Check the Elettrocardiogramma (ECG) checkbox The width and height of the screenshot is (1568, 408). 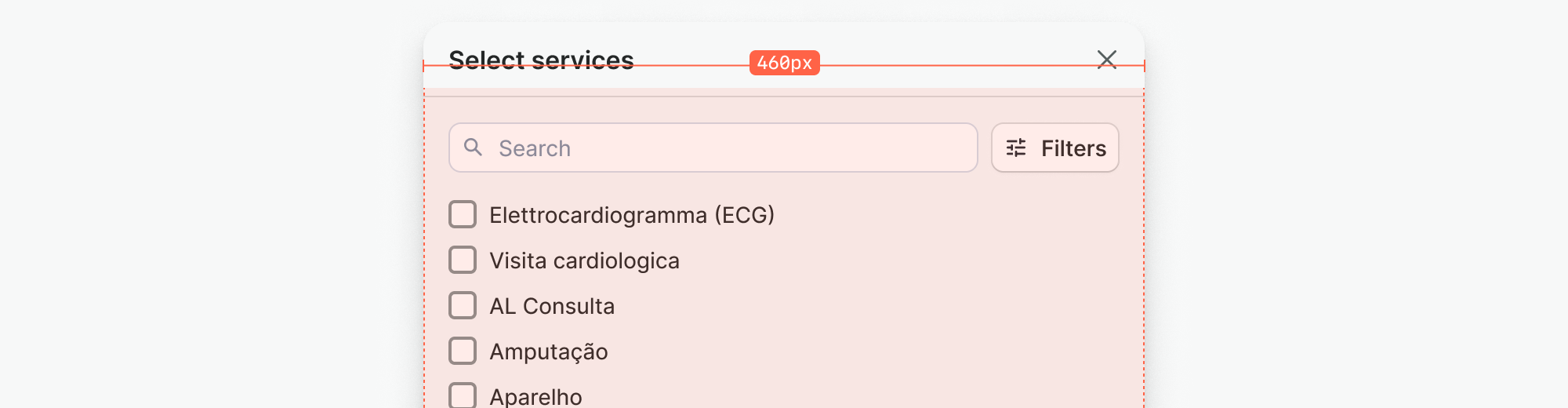point(463,214)
